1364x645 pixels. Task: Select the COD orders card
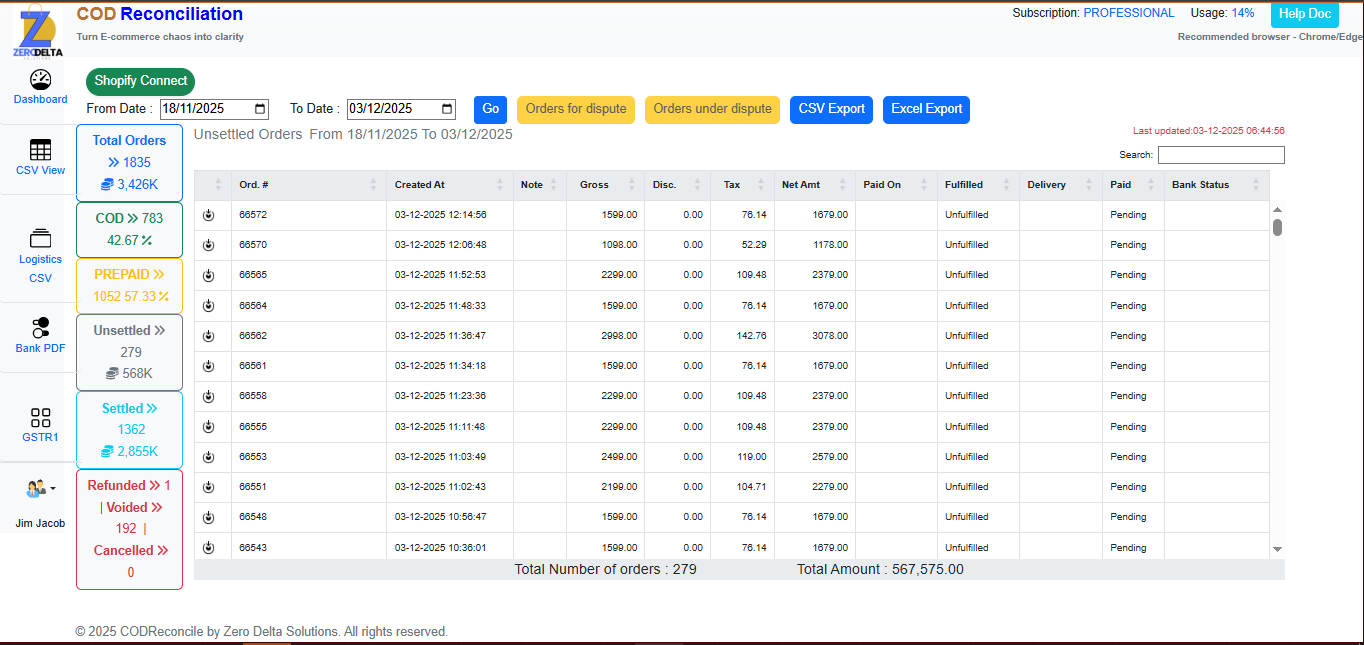[x=129, y=229]
